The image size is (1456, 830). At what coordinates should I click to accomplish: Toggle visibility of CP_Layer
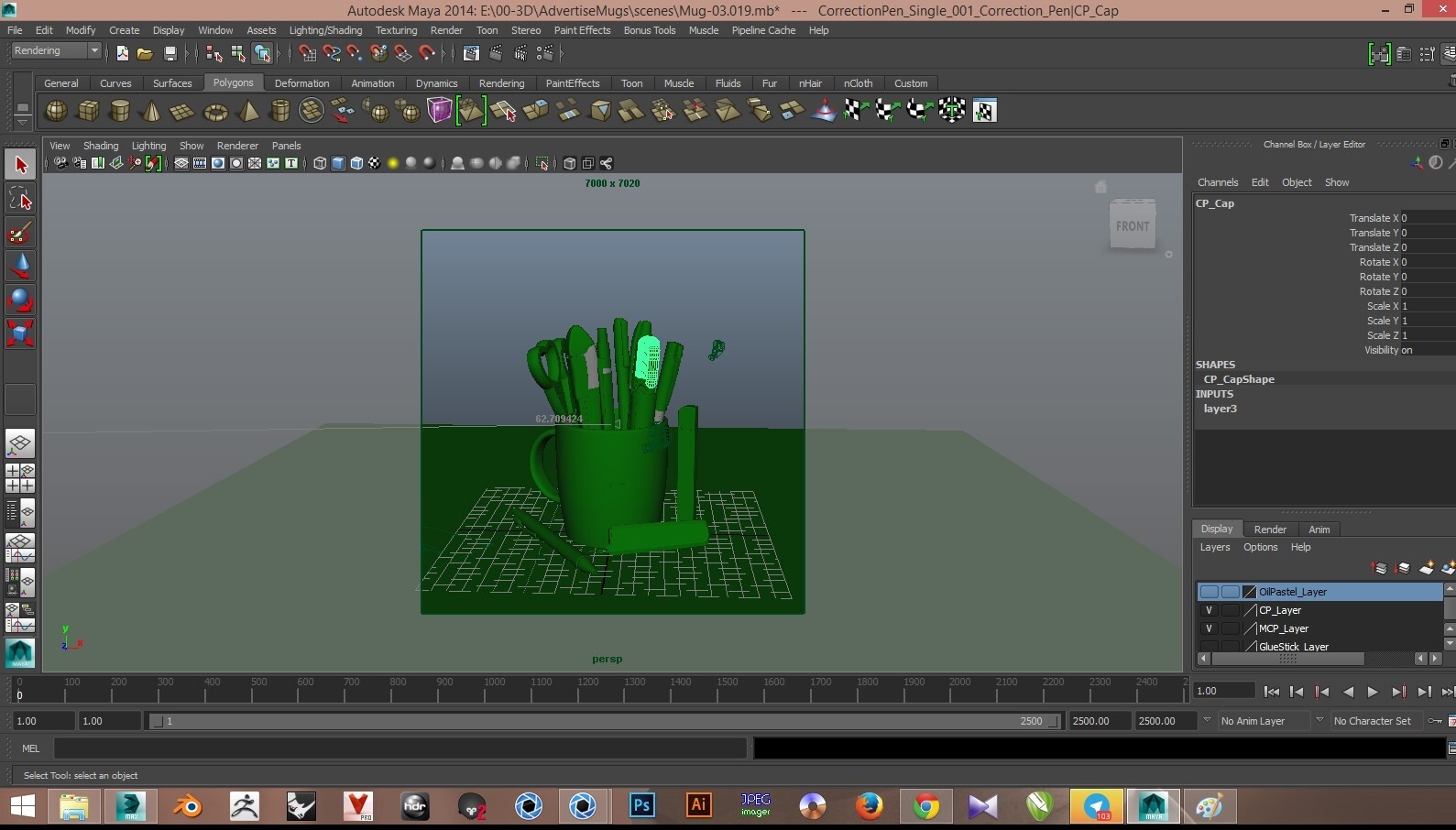[x=1209, y=610]
